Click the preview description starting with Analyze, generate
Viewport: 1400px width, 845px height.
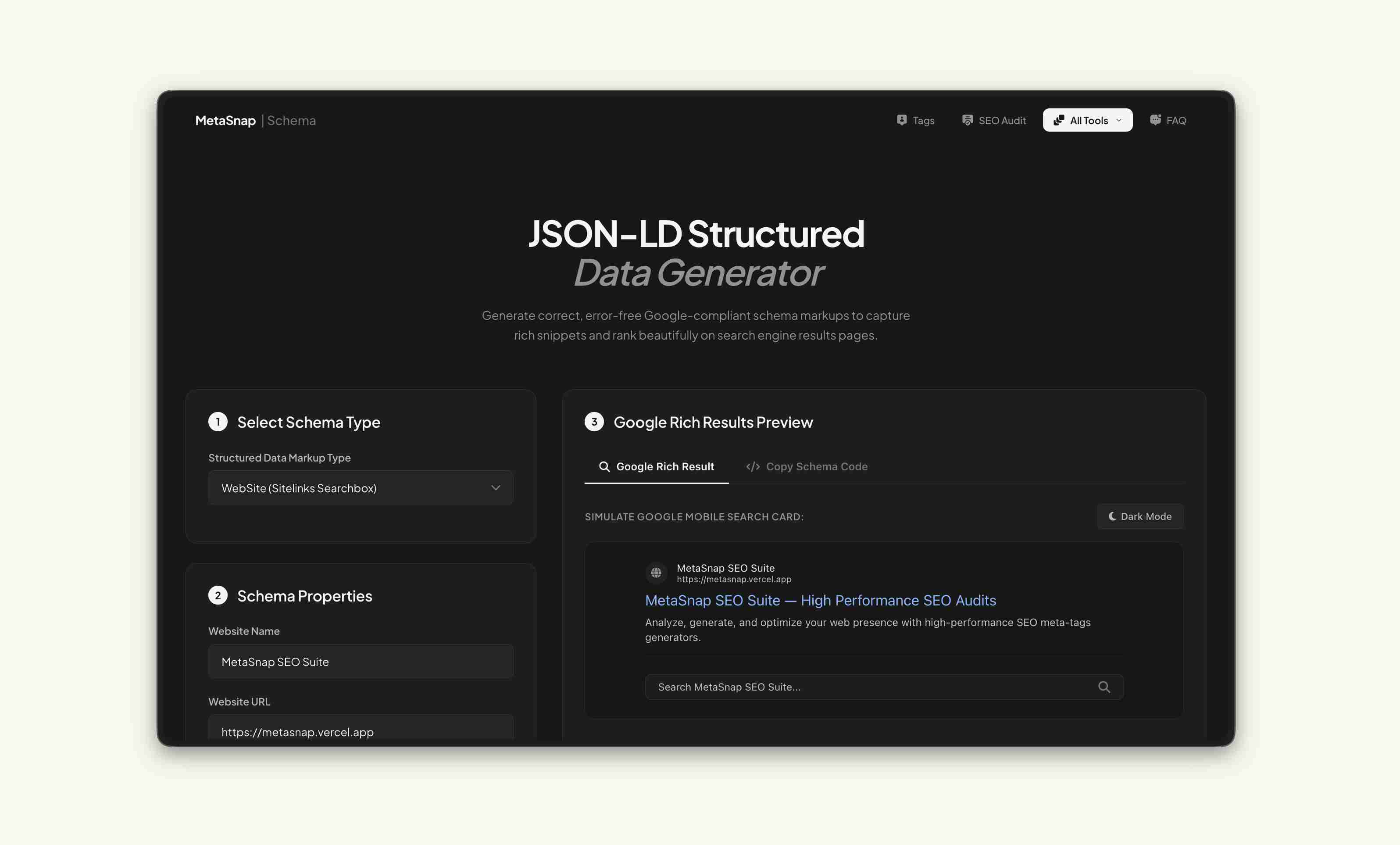(868, 630)
